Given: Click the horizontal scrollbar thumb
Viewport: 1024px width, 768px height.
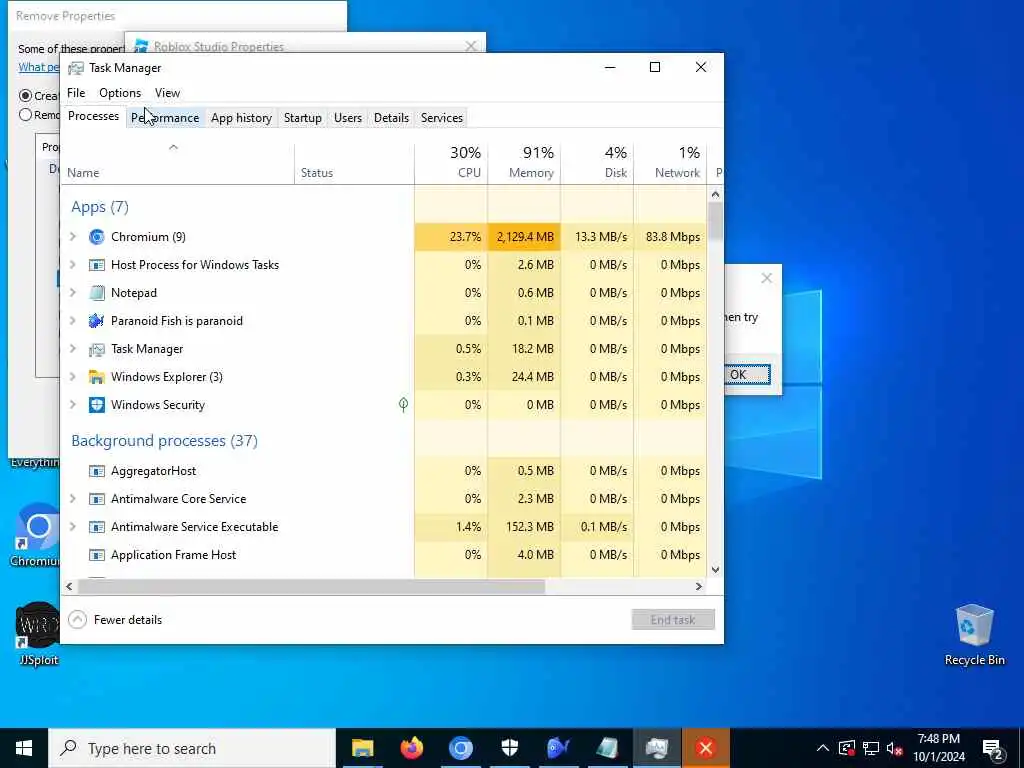Looking at the screenshot, I should coord(312,586).
